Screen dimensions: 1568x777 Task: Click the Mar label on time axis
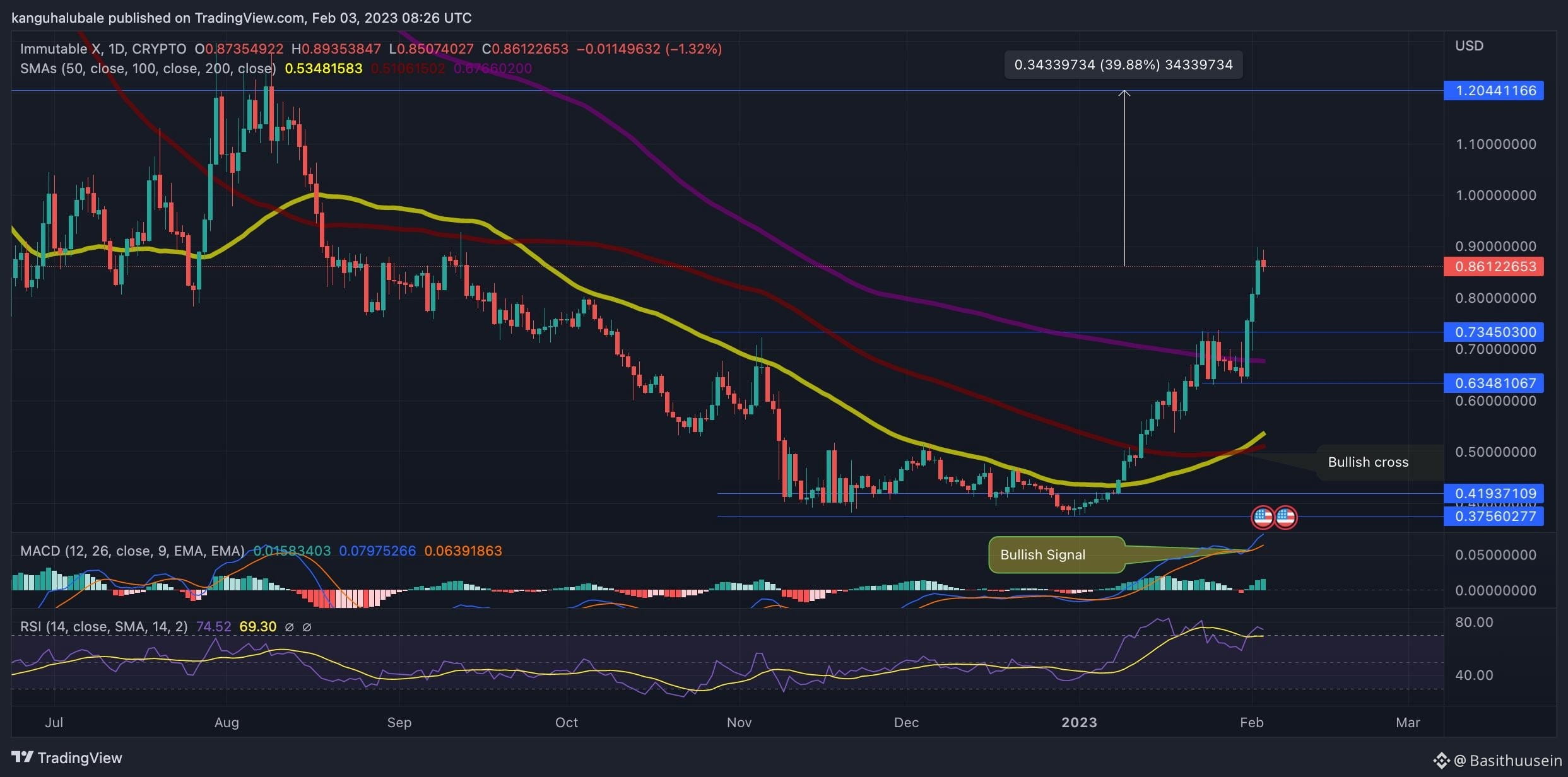(1408, 722)
